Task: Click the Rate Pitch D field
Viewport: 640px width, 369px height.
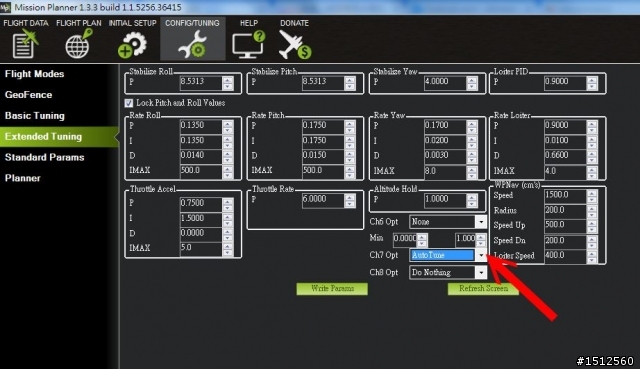Action: click(323, 156)
